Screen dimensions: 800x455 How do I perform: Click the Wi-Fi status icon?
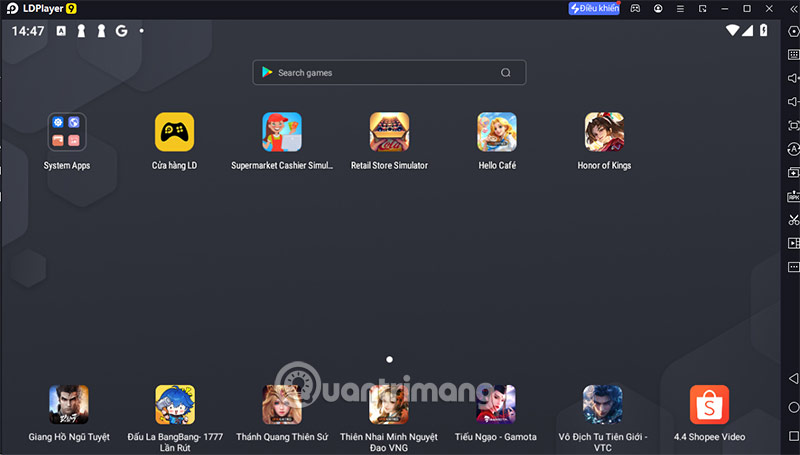[x=732, y=31]
